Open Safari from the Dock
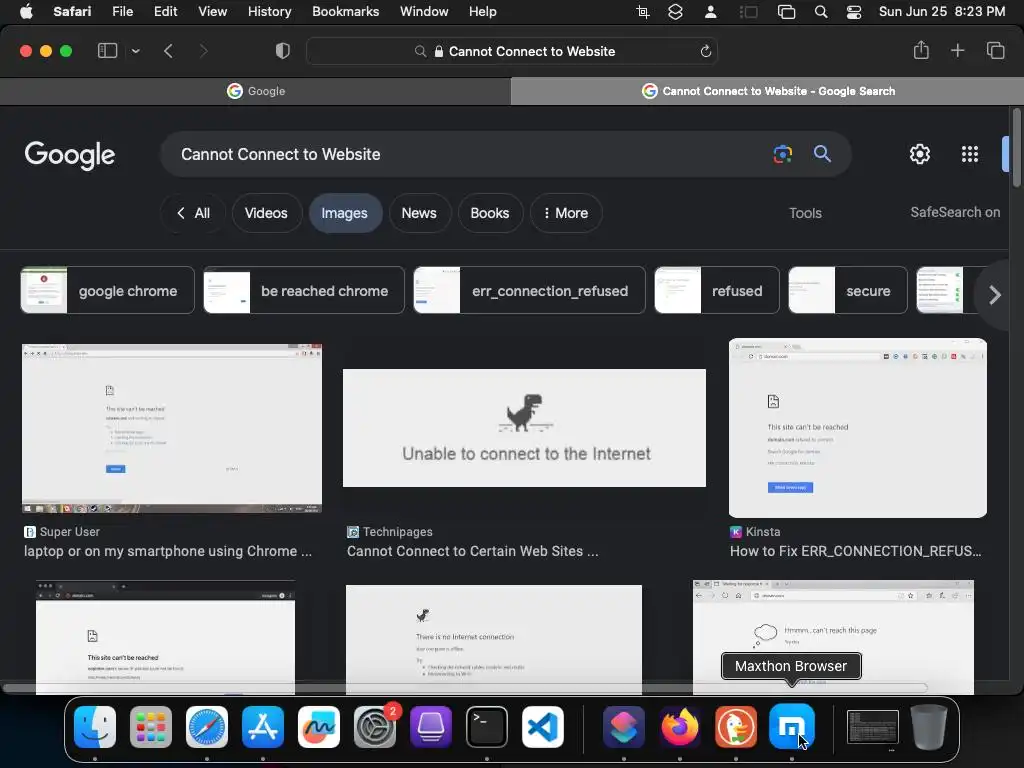This screenshot has height=768, width=1024. tap(207, 727)
